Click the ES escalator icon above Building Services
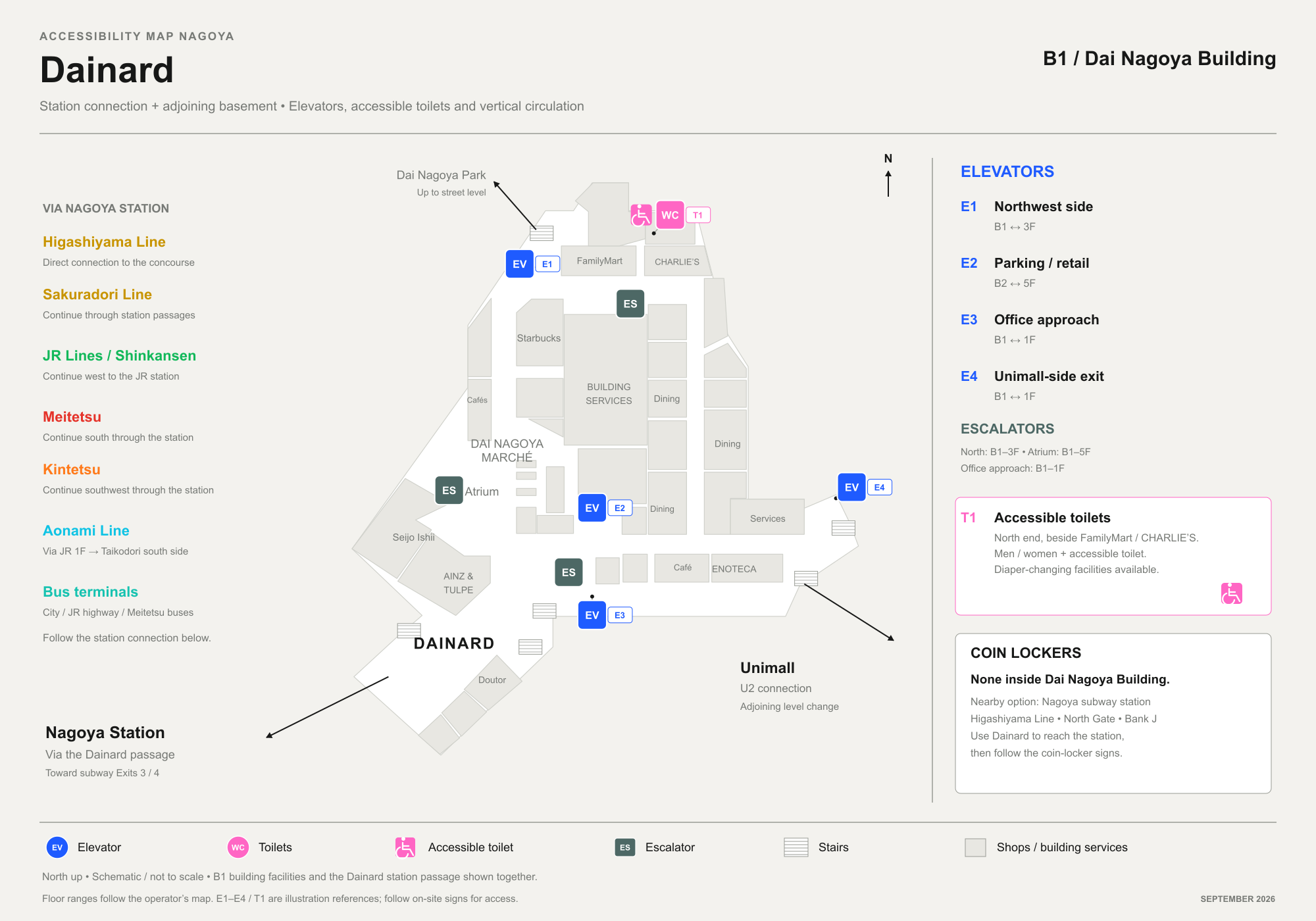1316x921 pixels. tap(630, 304)
